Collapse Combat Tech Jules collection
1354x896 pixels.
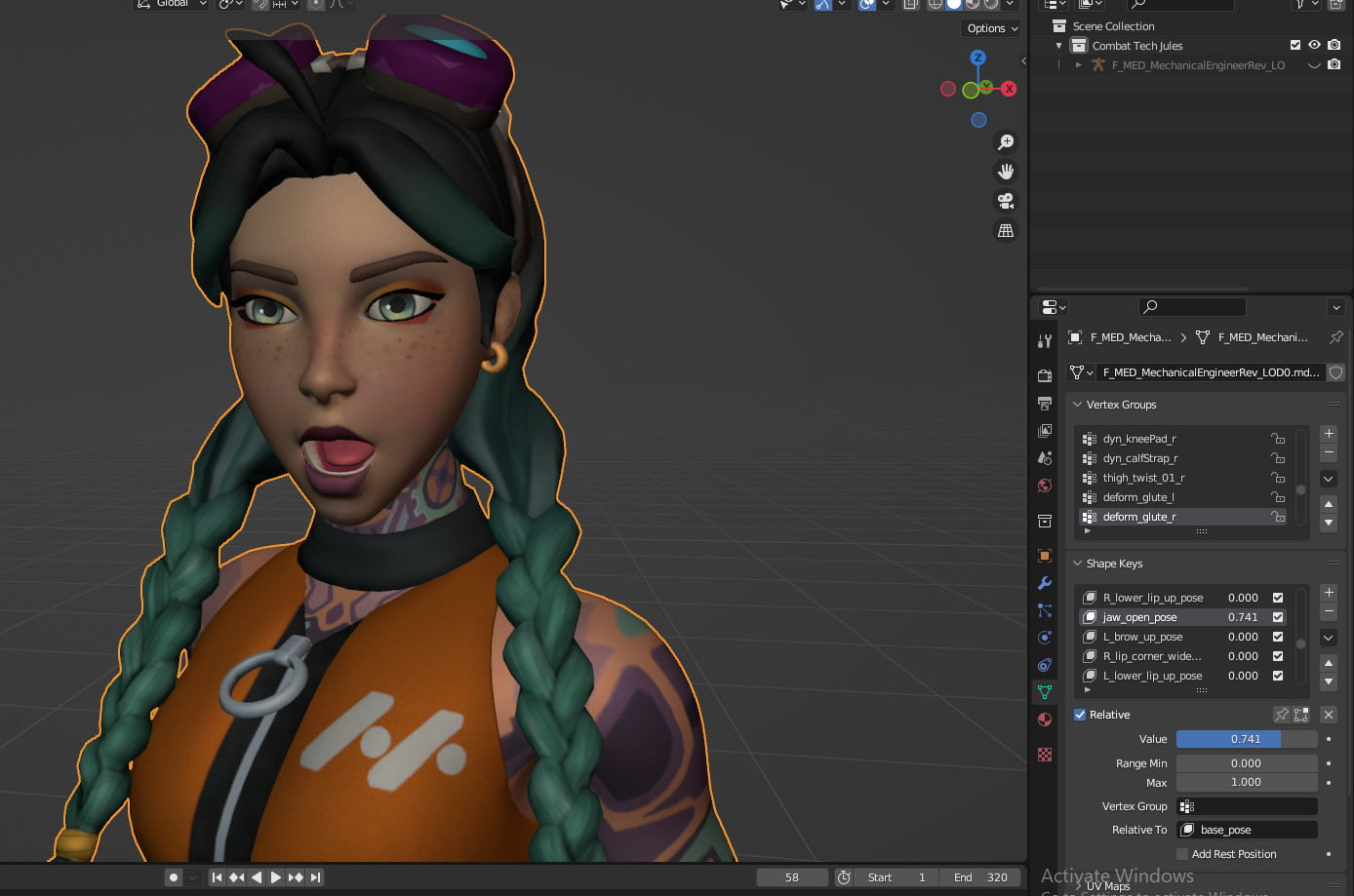click(x=1059, y=46)
